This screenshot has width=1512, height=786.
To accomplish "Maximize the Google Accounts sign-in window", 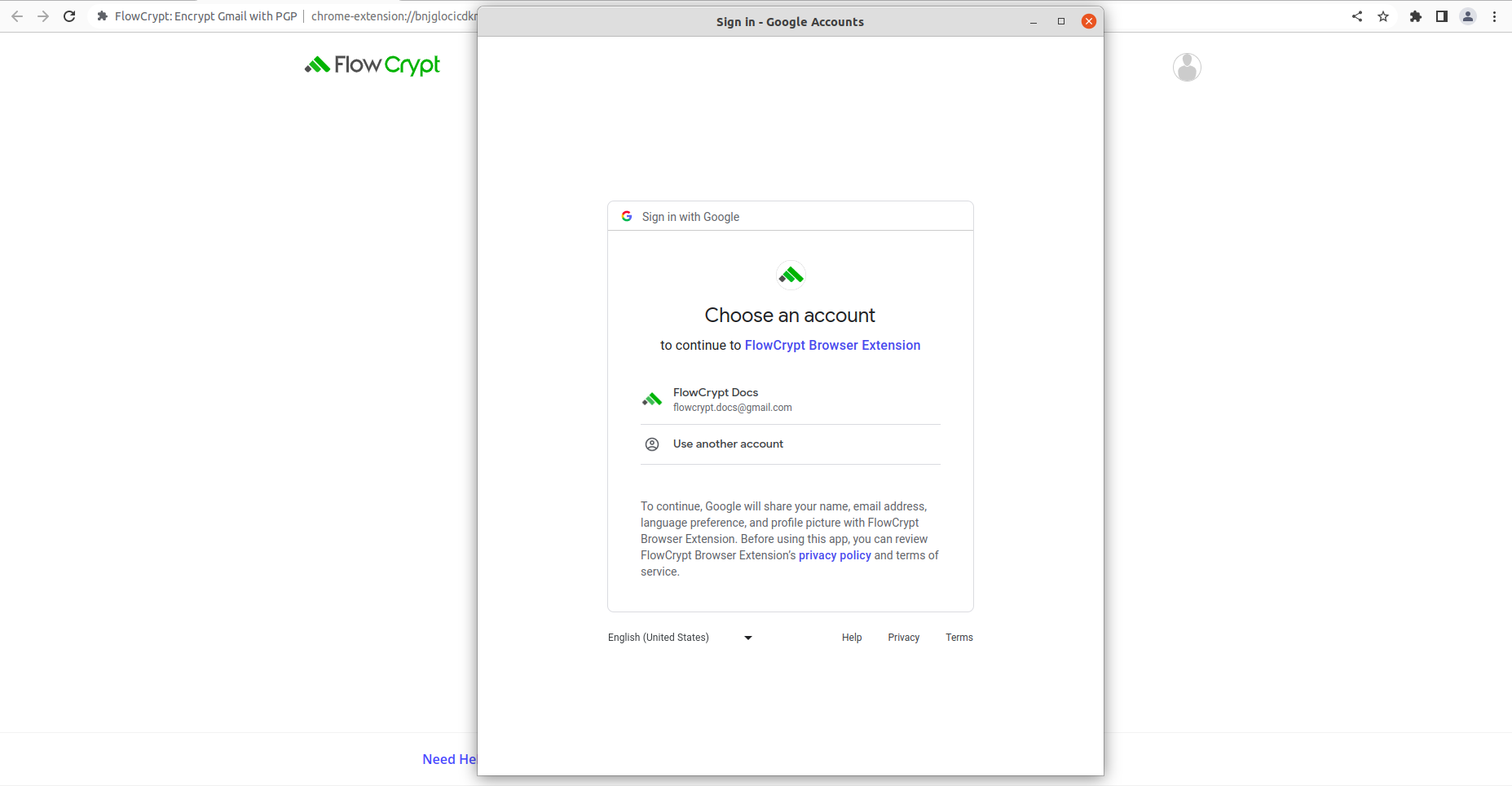I will (1061, 22).
